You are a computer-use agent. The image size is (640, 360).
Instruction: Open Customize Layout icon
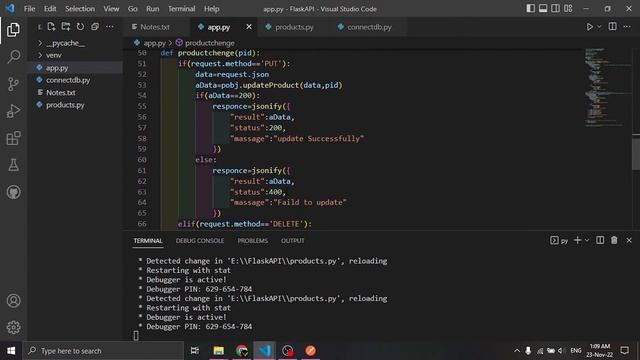568,9
